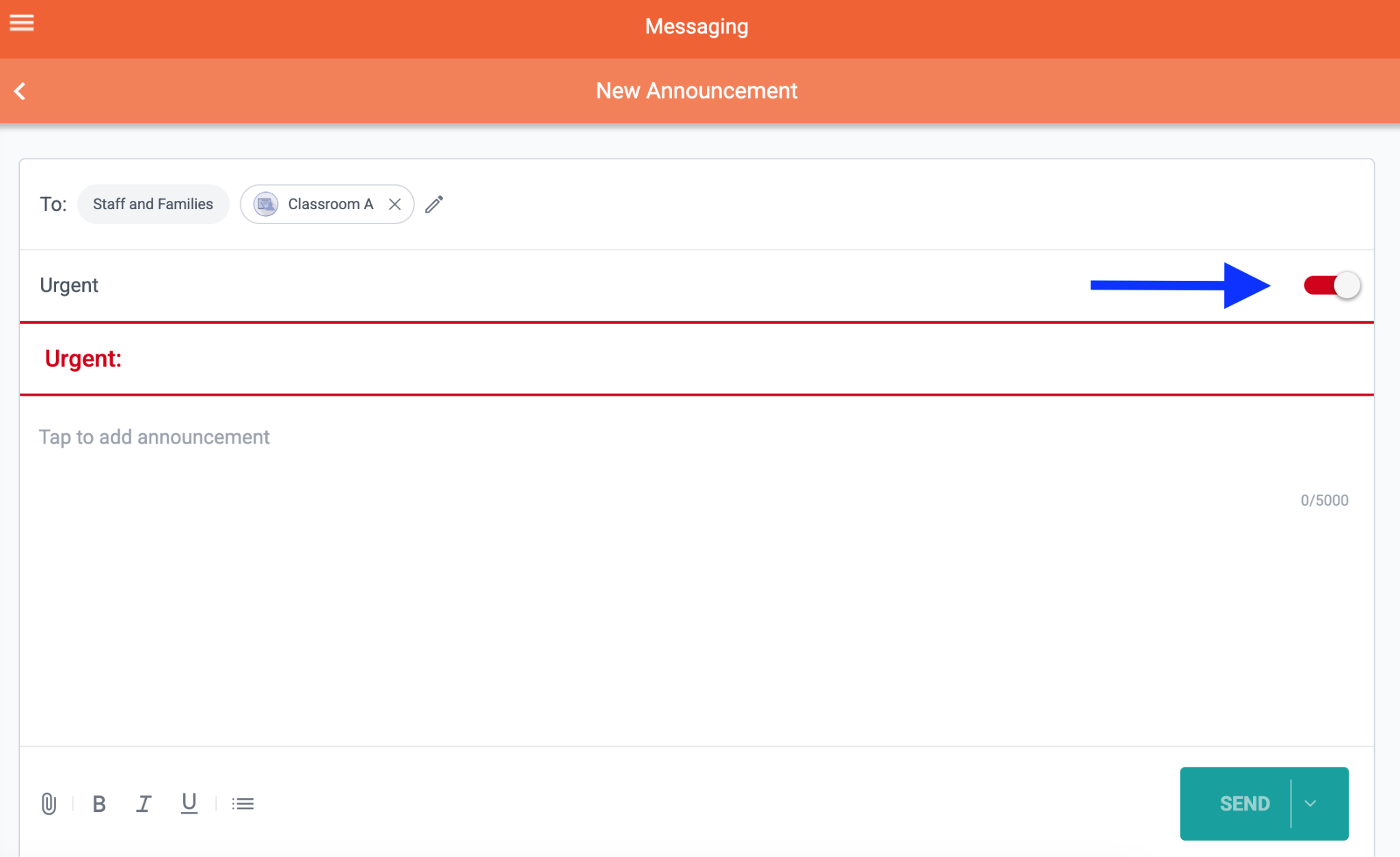Click the paperclip attachment icon
Screen dimensions: 1400x857
tap(49, 804)
